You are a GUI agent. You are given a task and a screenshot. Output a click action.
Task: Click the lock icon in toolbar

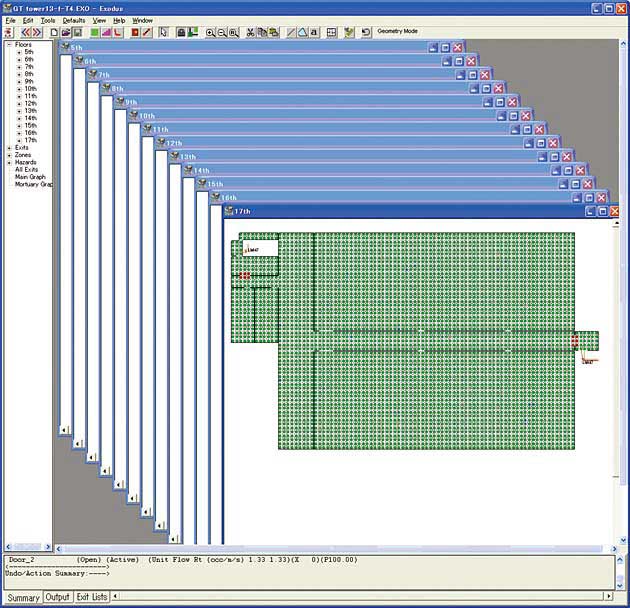coord(181,33)
